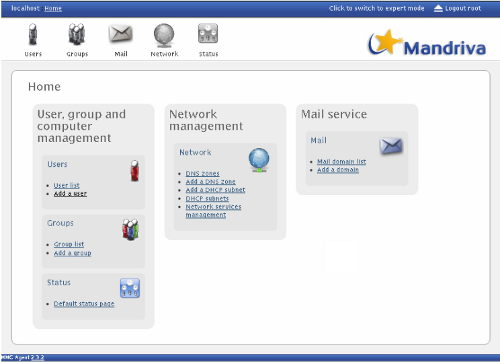Screen dimensions: 500x362
Task: Follow the Home breadcrumb link after localhost
Action: click(x=53, y=8)
